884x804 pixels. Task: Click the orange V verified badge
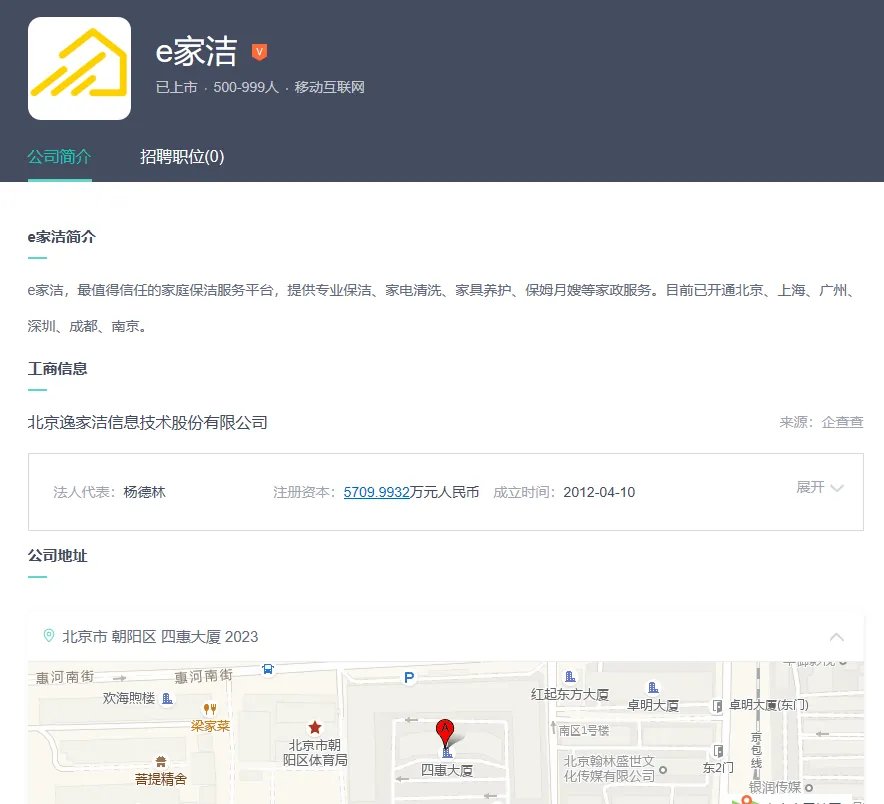pos(259,52)
